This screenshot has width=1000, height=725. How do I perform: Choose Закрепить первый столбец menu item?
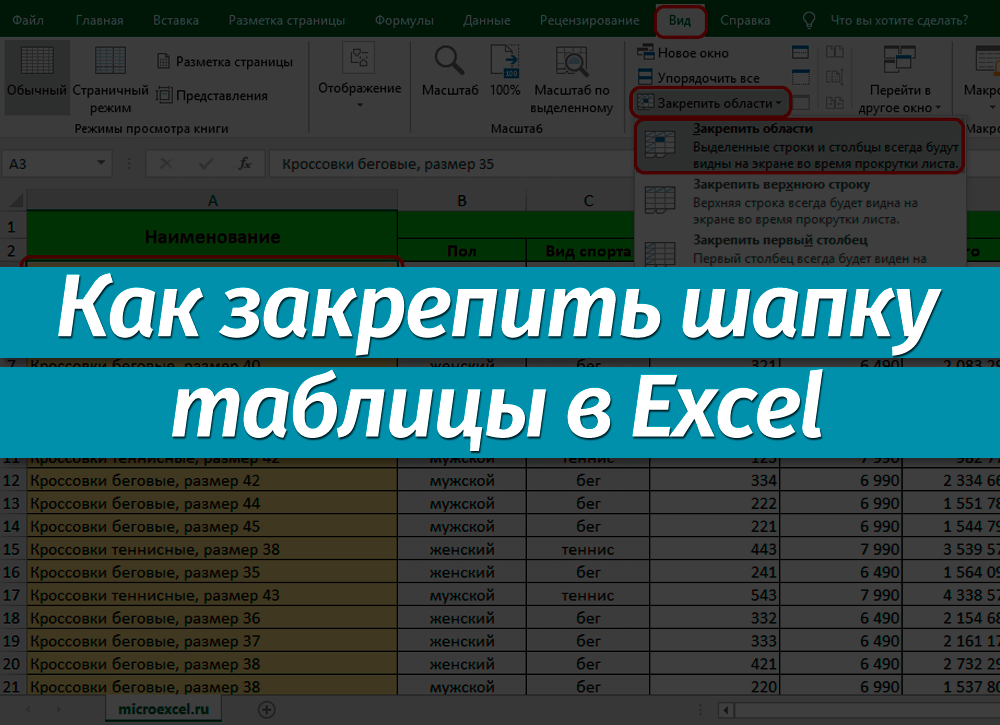(800, 250)
